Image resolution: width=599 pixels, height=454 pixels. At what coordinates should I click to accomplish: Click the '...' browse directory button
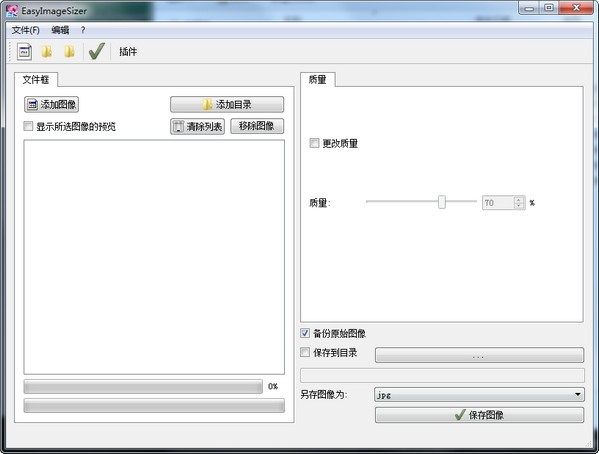click(x=479, y=355)
